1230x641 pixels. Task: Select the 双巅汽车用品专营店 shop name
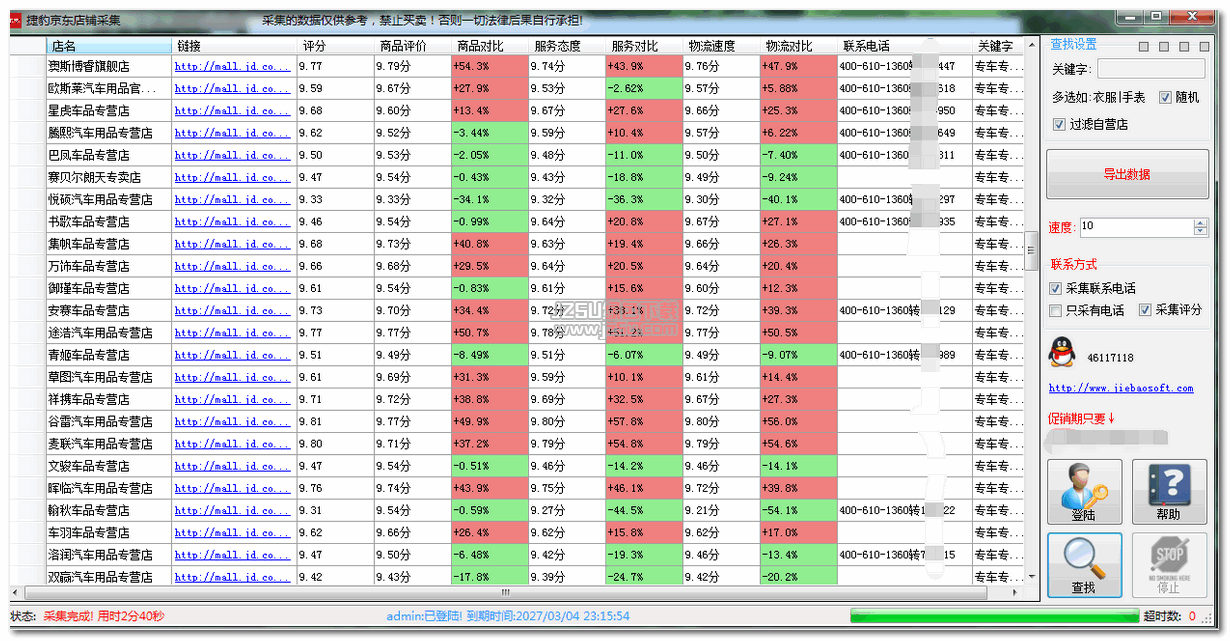[x=100, y=576]
